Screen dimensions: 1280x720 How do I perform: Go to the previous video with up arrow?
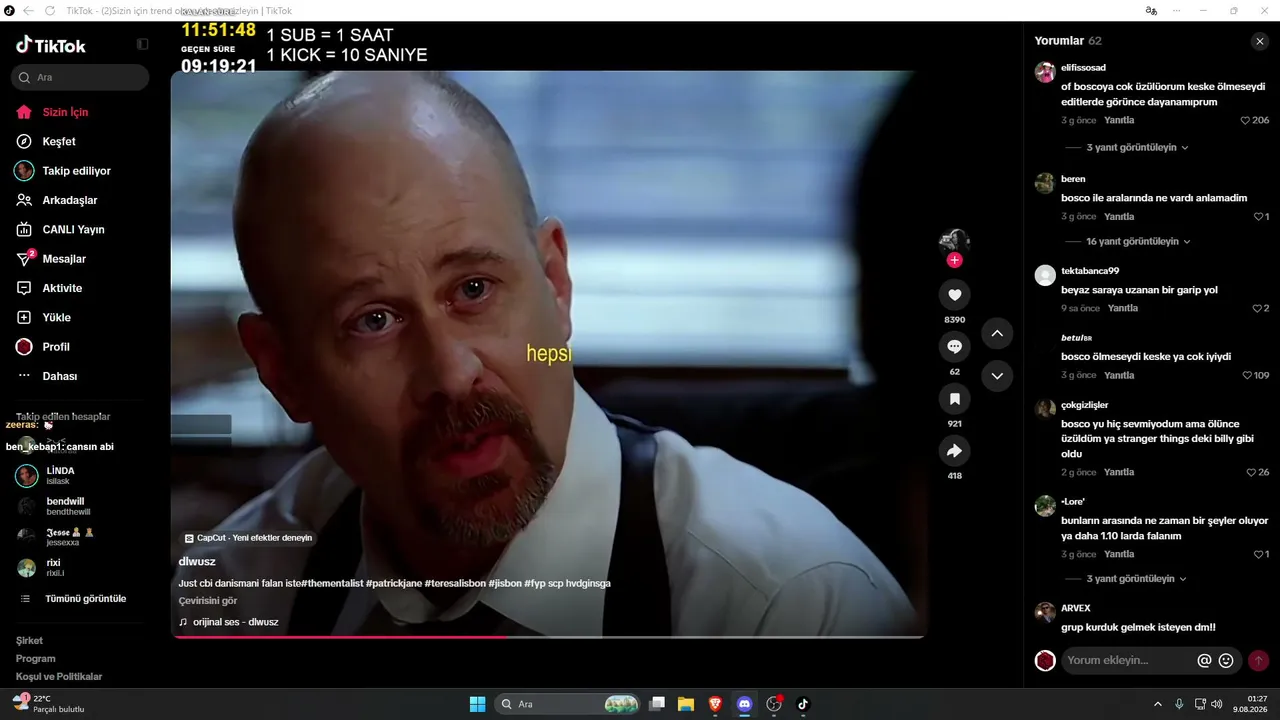(997, 333)
